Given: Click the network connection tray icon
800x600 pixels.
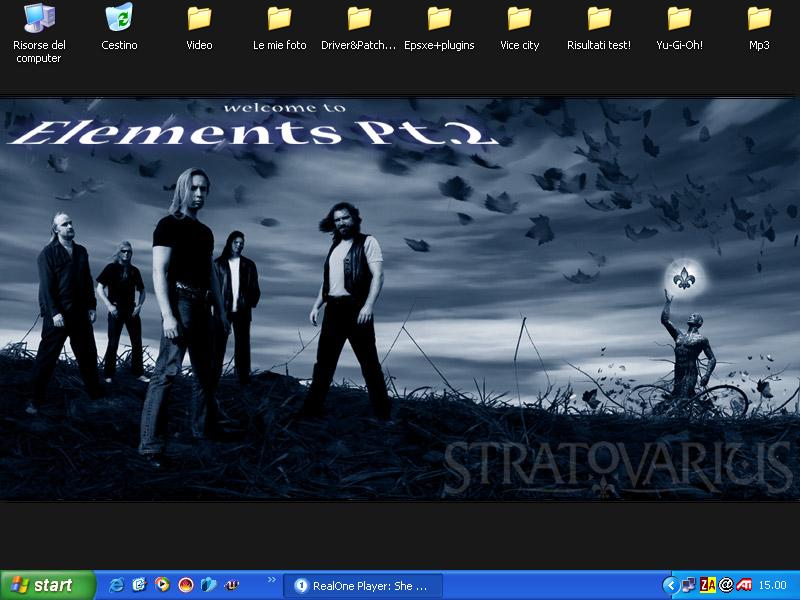Looking at the screenshot, I should (x=690, y=585).
